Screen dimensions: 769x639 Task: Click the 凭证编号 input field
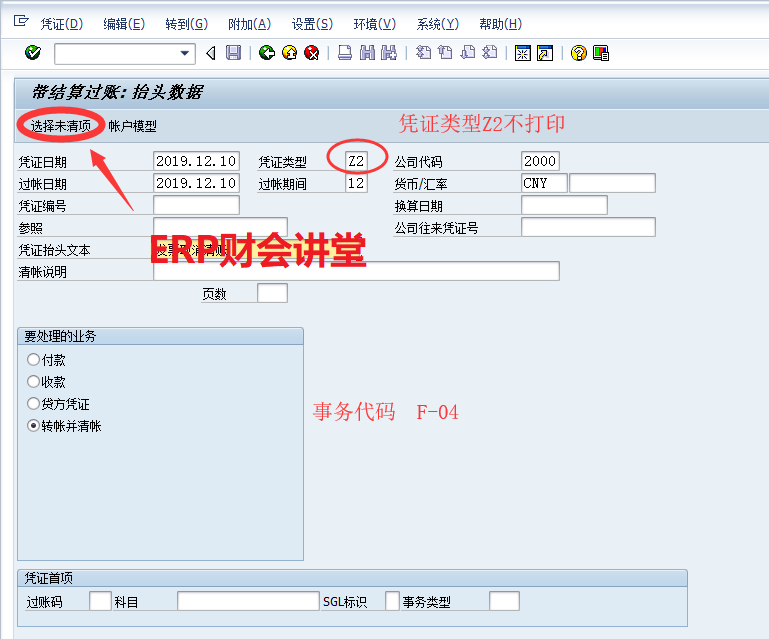(196, 205)
